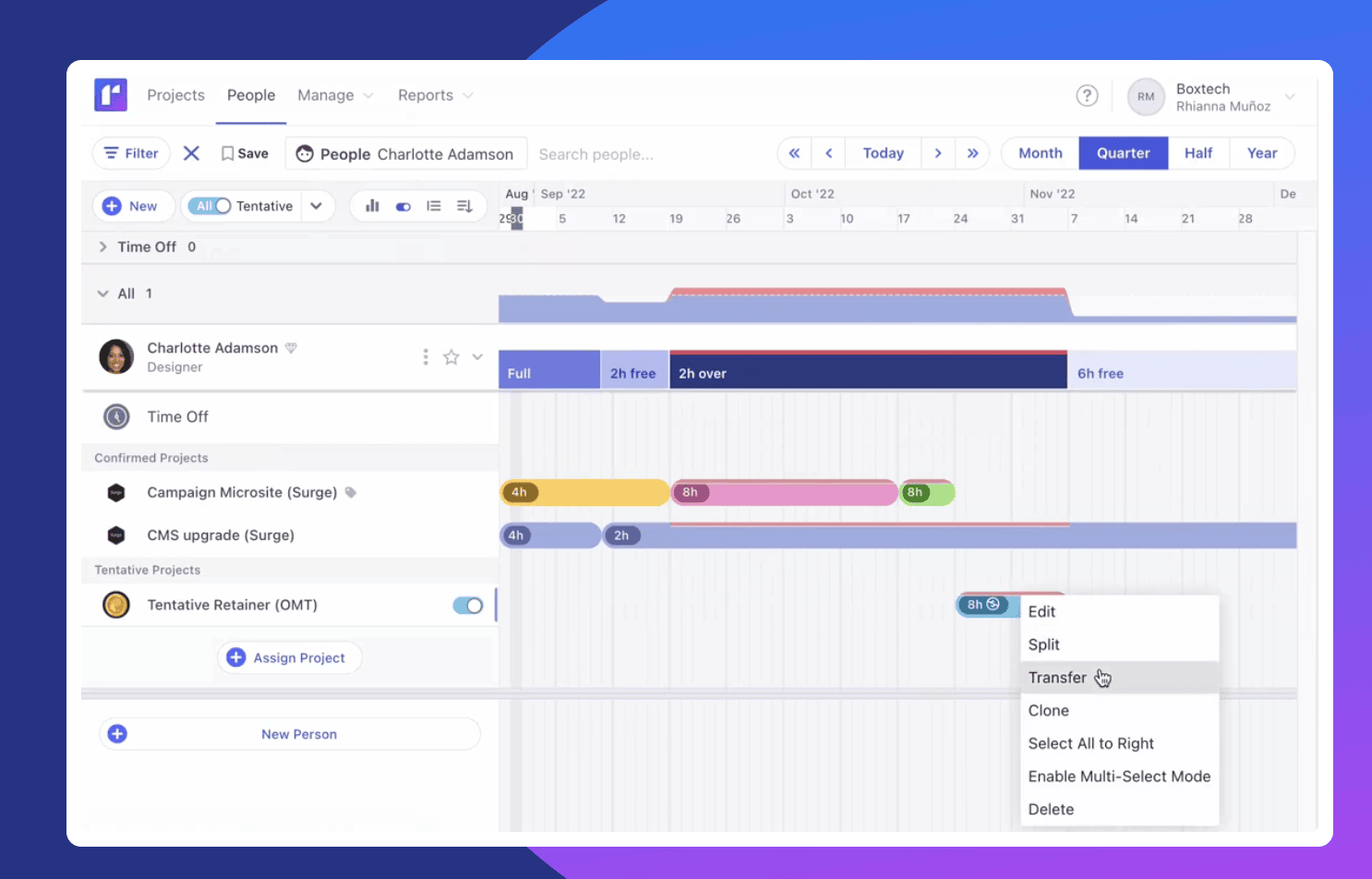Click the plus icon in New Person

[x=117, y=734]
